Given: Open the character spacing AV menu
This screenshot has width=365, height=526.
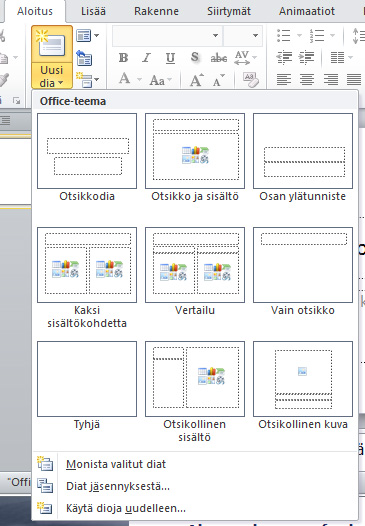Looking at the screenshot, I should 246,58.
